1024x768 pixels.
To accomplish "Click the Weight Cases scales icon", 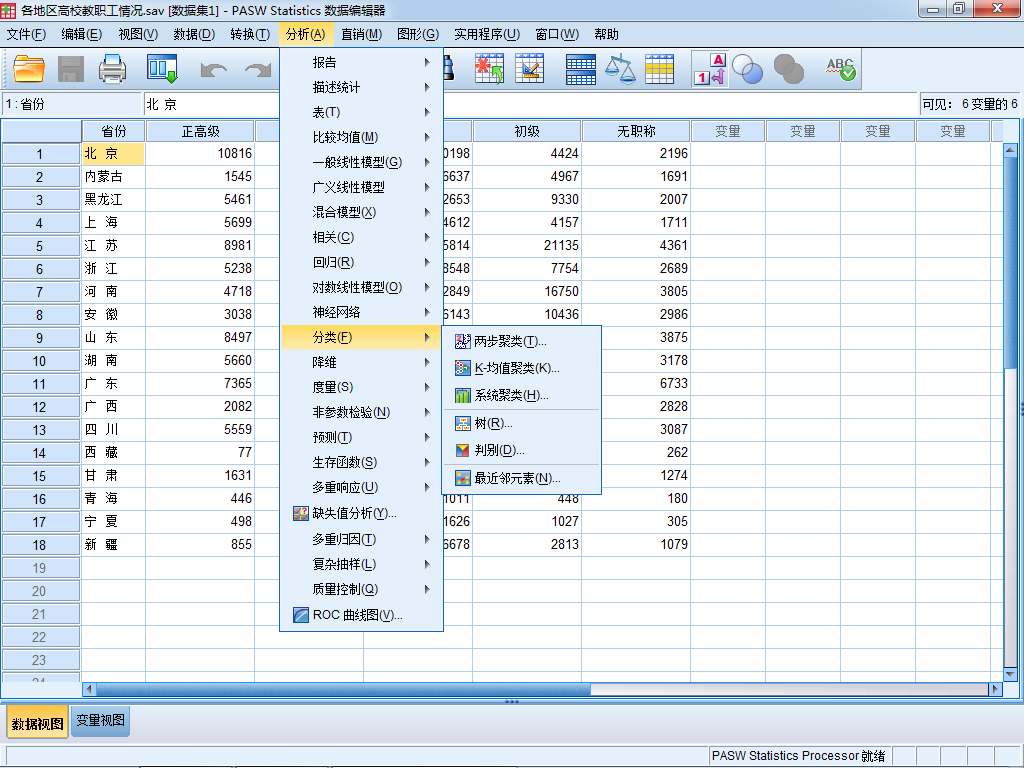I will tap(620, 69).
